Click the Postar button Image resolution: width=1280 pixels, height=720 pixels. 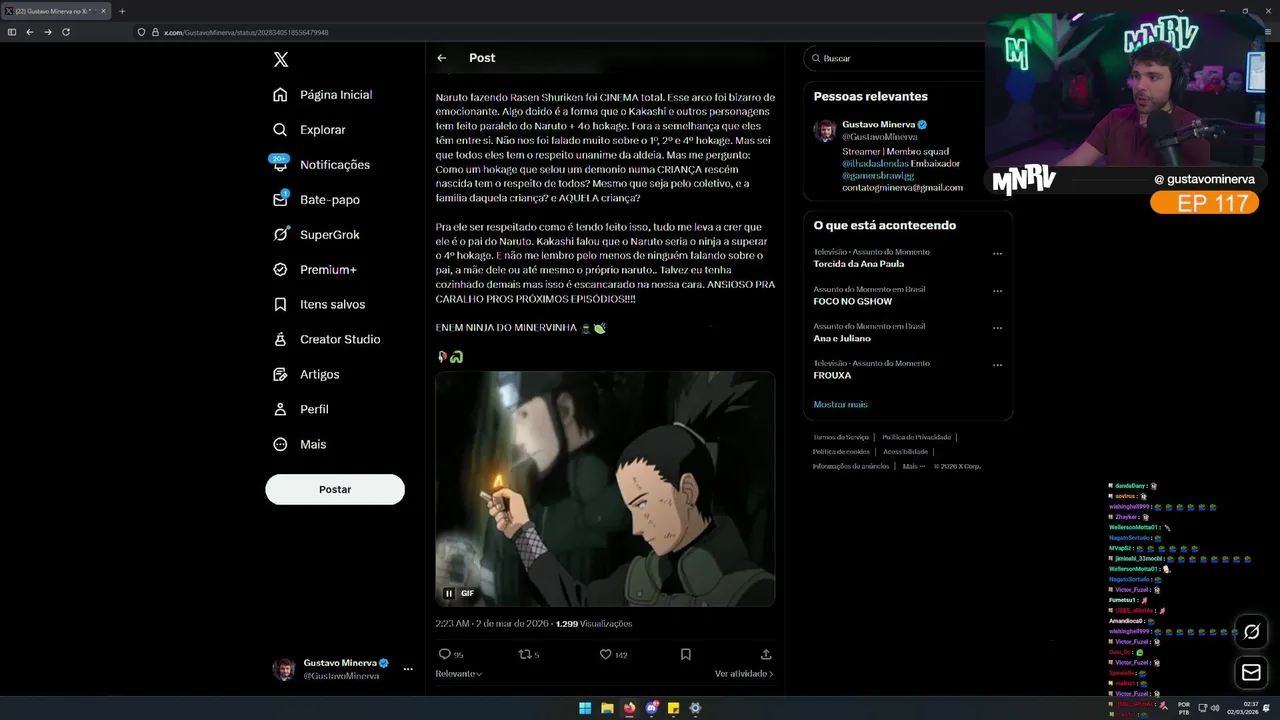[x=335, y=489]
